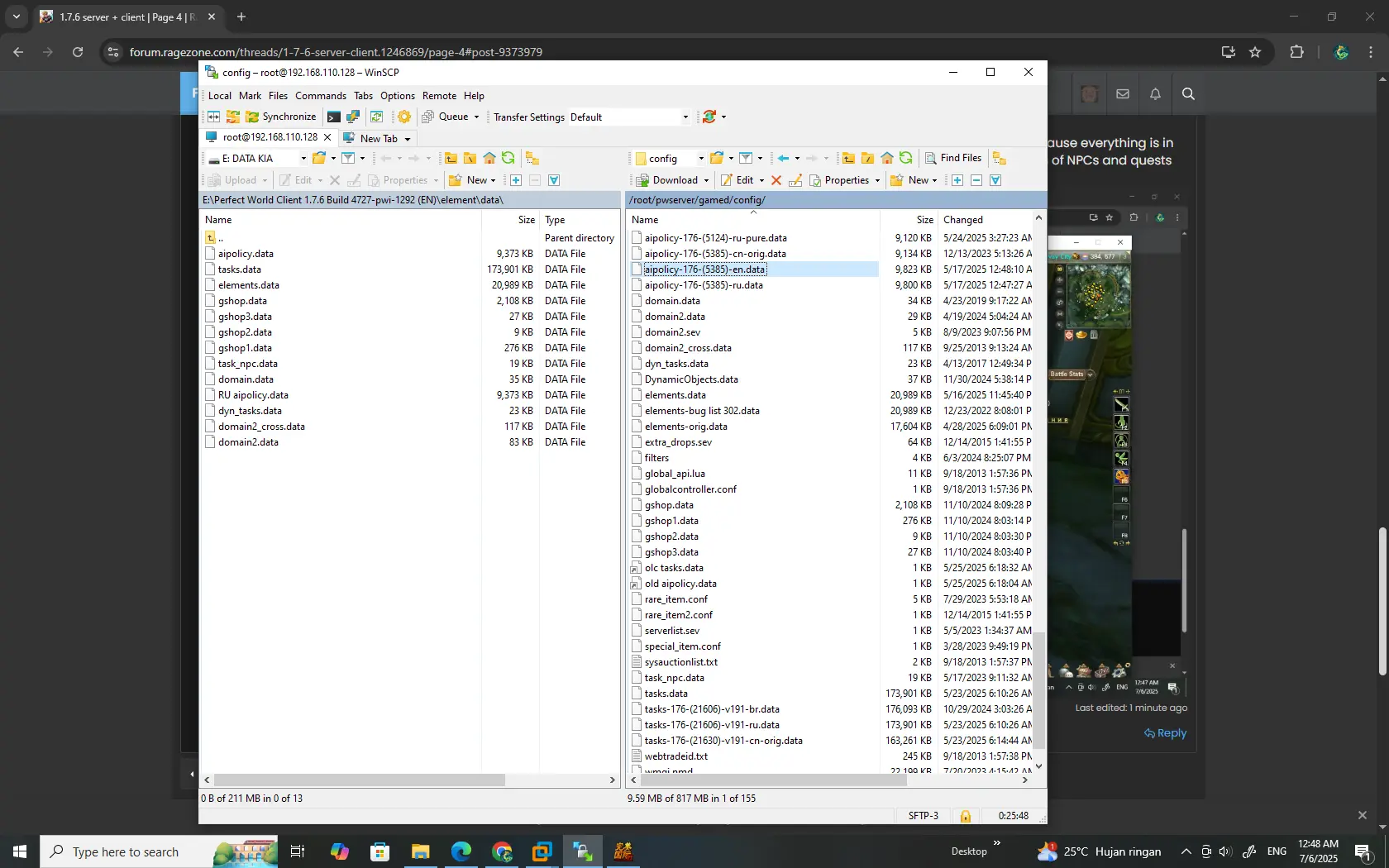
Task: Click the refresh session globe icon
Action: pyautogui.click(x=709, y=117)
